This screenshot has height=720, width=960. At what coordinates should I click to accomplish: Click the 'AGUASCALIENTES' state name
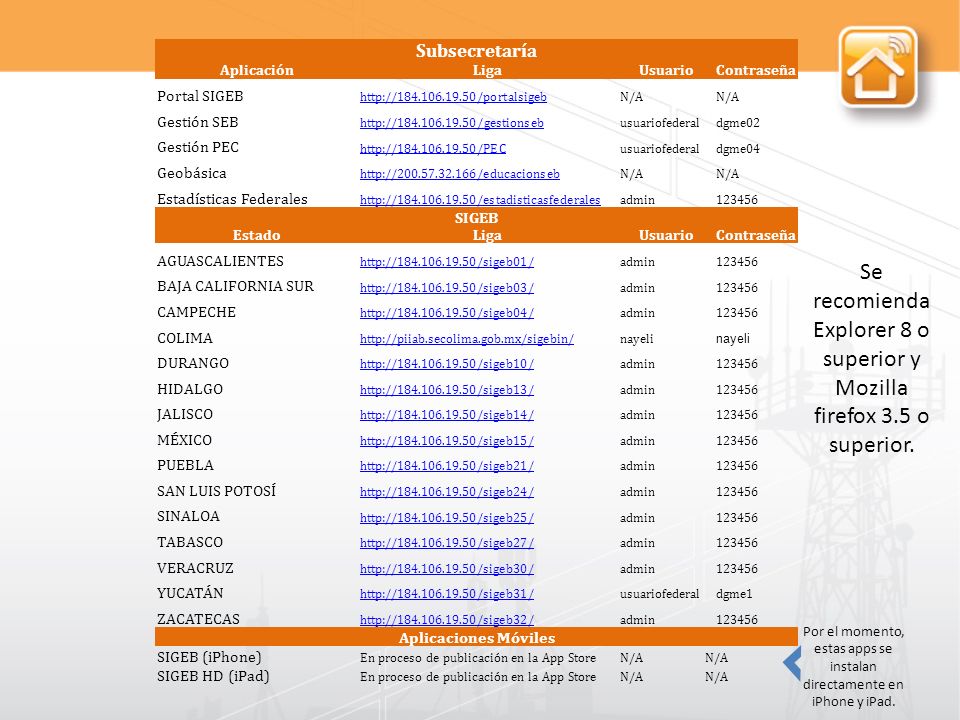220,261
